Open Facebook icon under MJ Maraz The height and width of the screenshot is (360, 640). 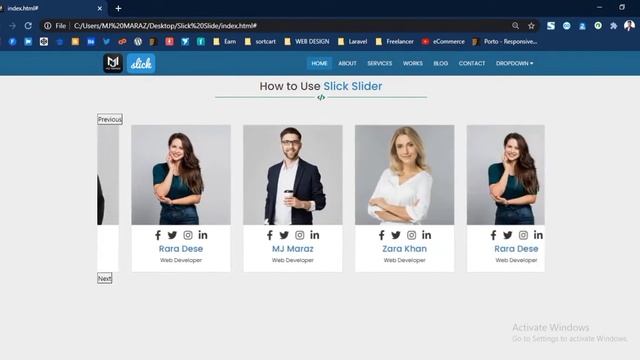click(x=270, y=235)
